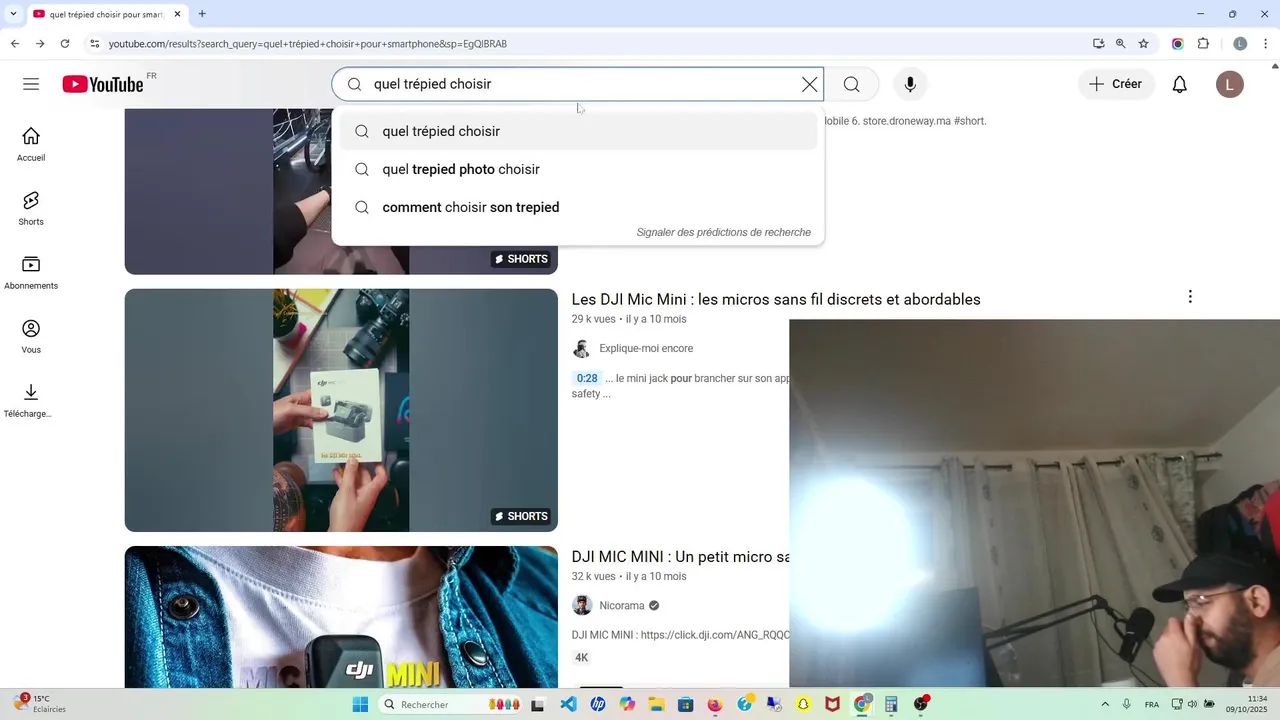This screenshot has width=1280, height=720.
Task: Open Snapchat from taskbar
Action: tap(803, 704)
